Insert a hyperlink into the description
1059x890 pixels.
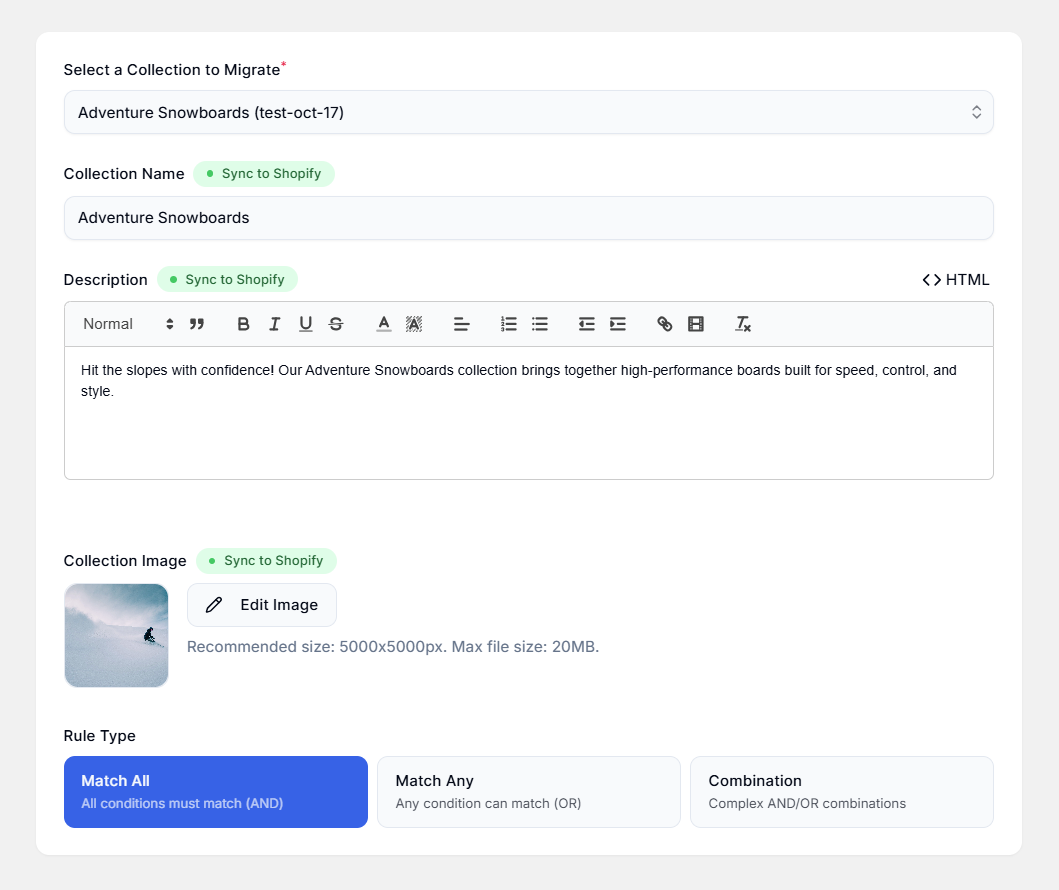tap(665, 323)
